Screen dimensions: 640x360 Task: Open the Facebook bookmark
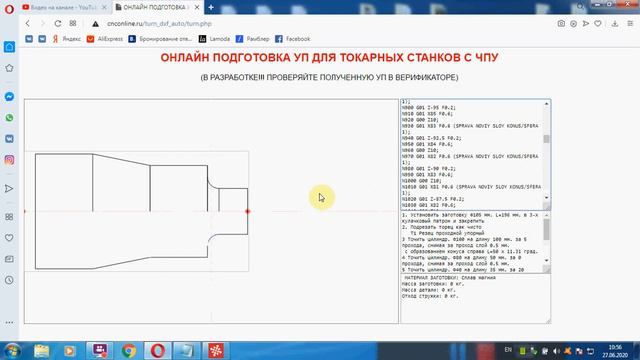point(293,39)
